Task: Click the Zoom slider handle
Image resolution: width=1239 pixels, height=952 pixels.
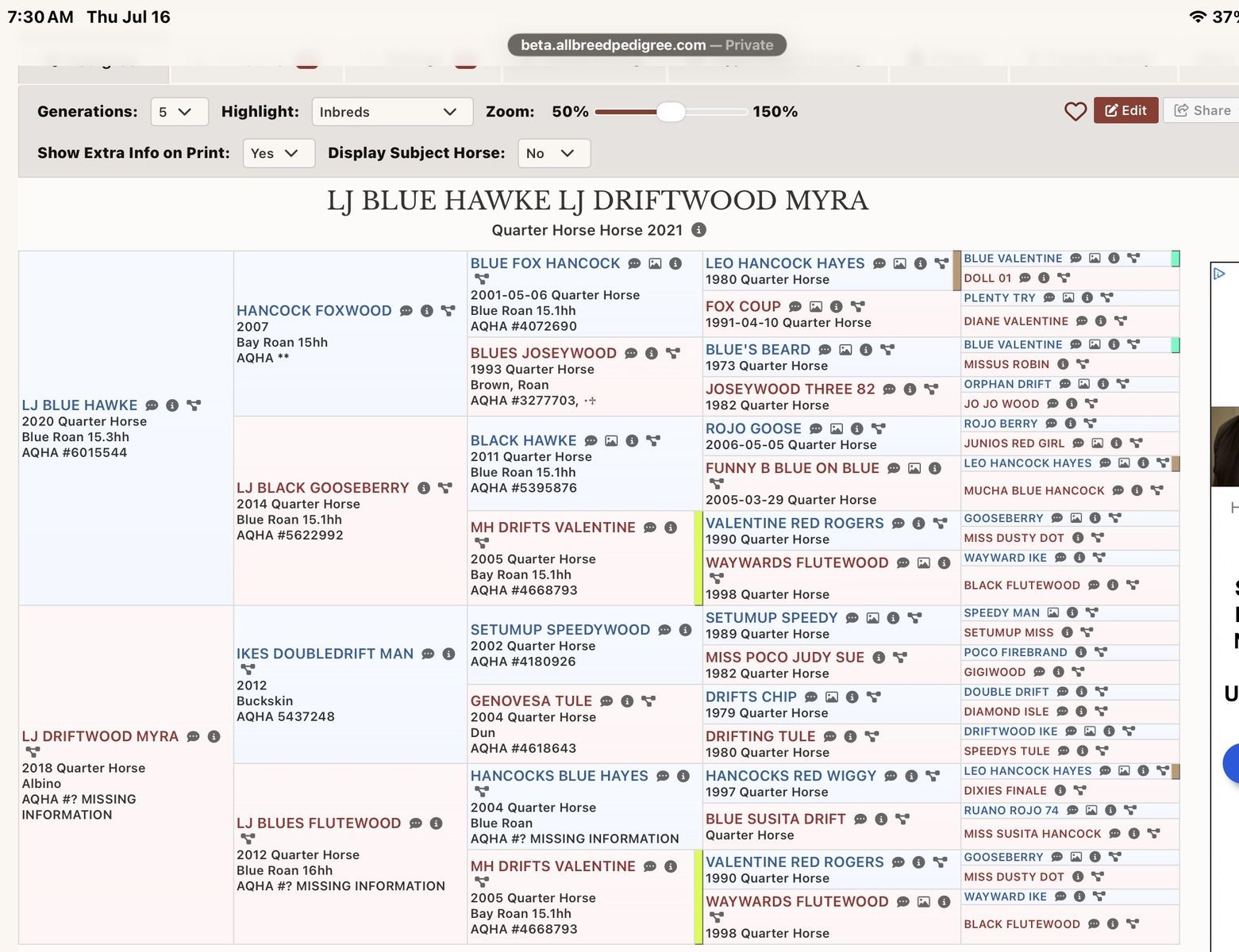Action: pyautogui.click(x=671, y=112)
